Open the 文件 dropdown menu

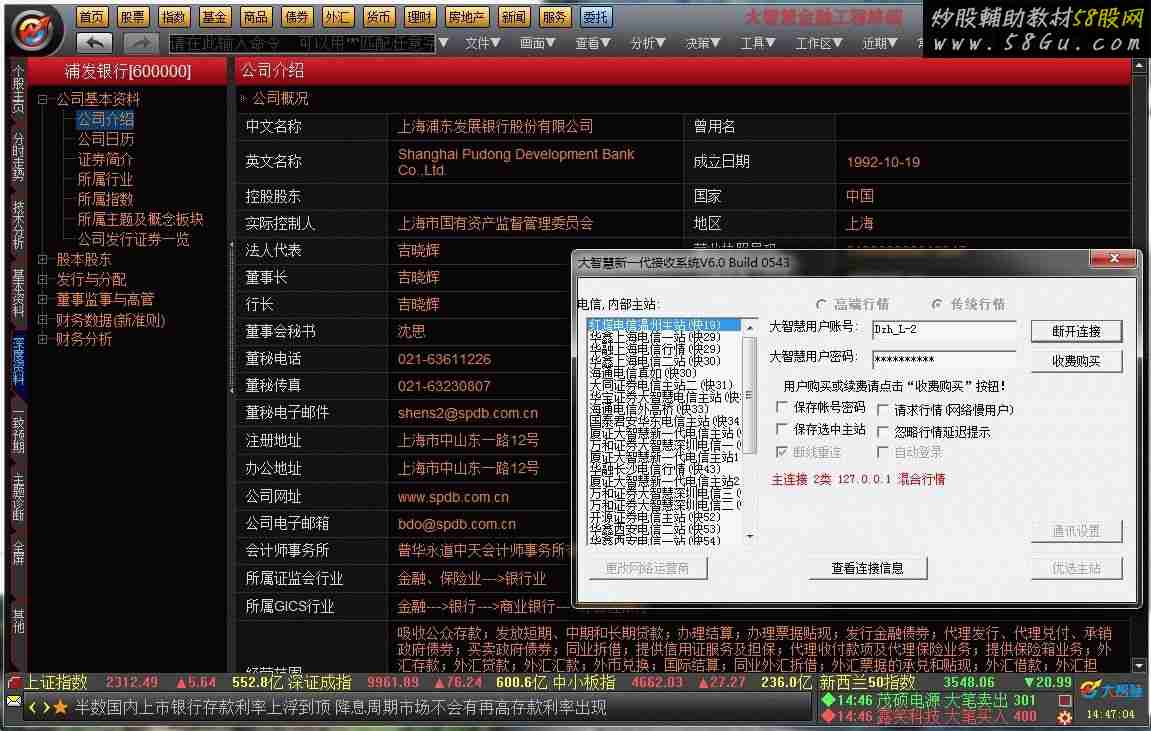[x=482, y=43]
